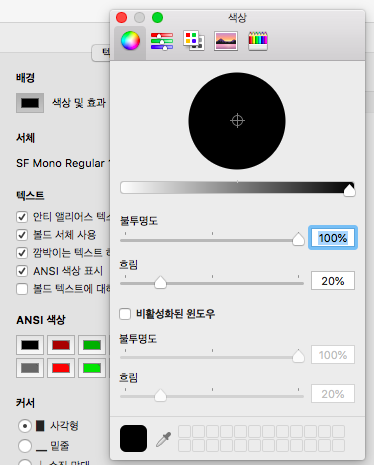Open the 배경 color and effects well
Image resolution: width=374 pixels, height=465 pixels.
coord(30,103)
